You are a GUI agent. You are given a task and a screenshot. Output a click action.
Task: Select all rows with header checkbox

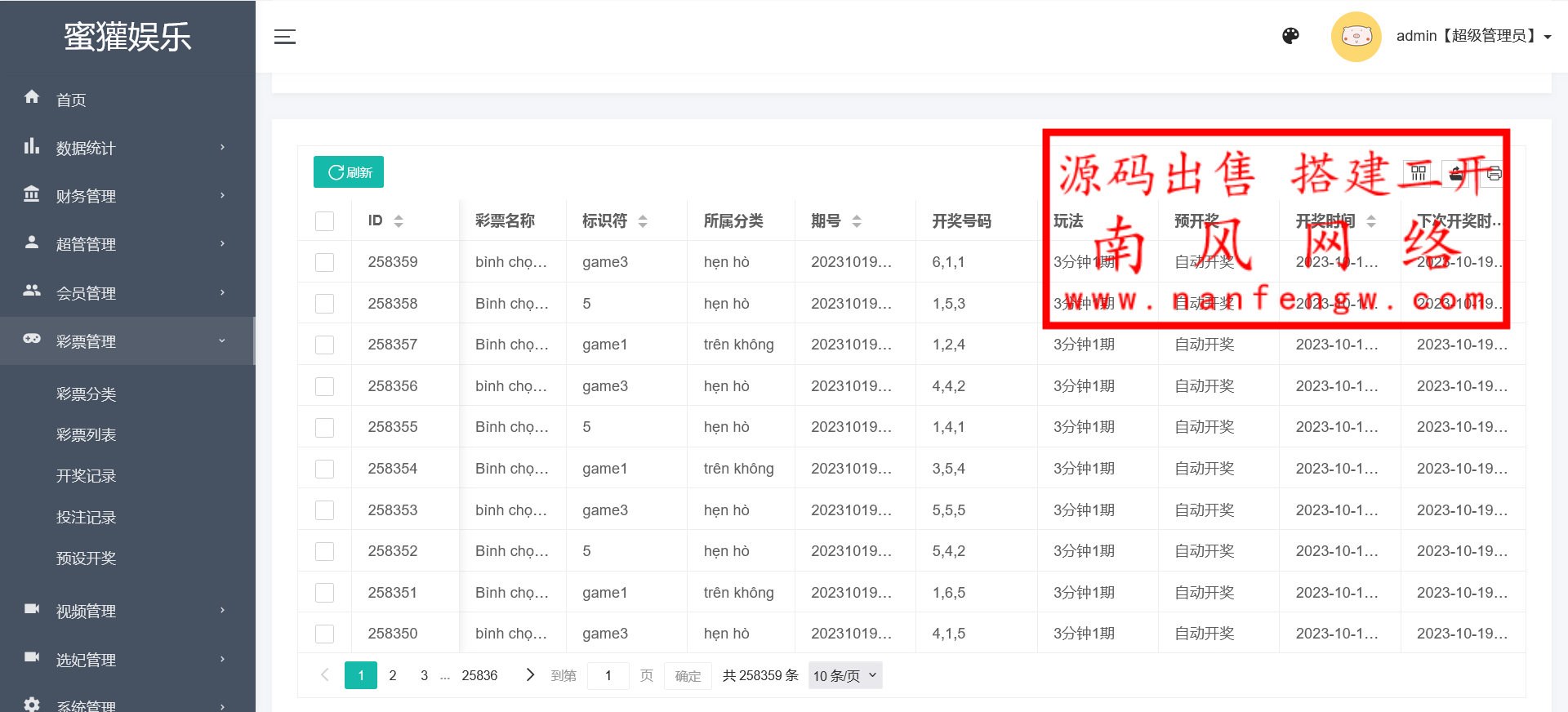tap(324, 221)
